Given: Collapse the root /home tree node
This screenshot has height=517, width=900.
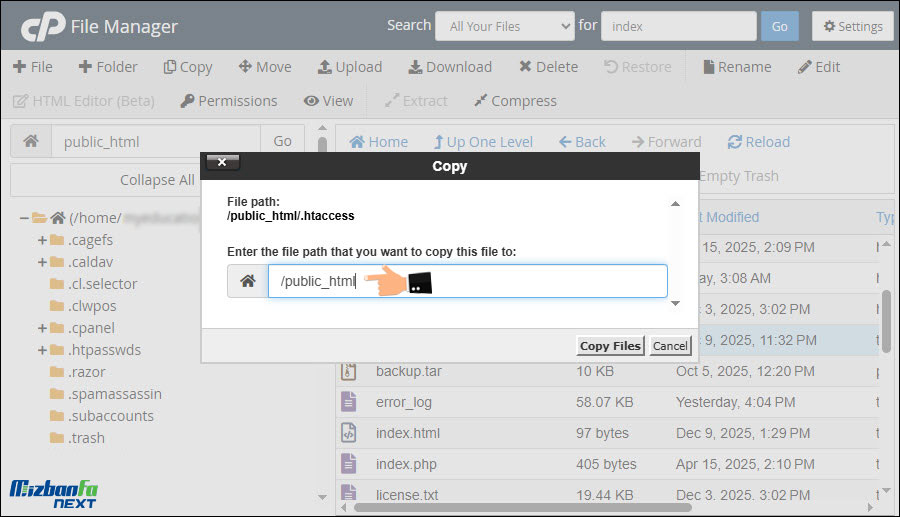Looking at the screenshot, I should tap(24, 218).
